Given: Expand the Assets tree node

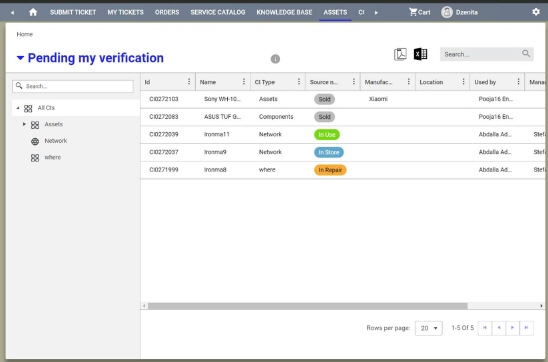Looking at the screenshot, I should point(24,124).
